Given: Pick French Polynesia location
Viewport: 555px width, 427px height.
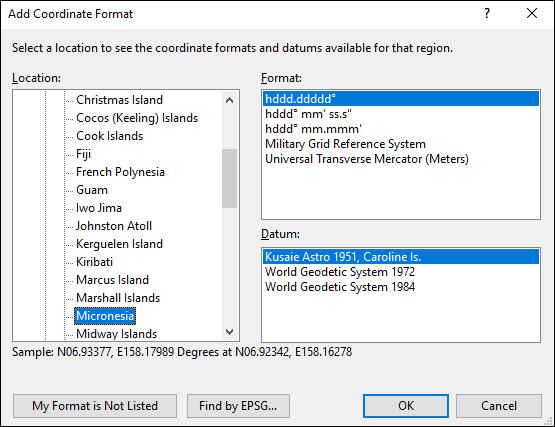Looking at the screenshot, I should (120, 172).
